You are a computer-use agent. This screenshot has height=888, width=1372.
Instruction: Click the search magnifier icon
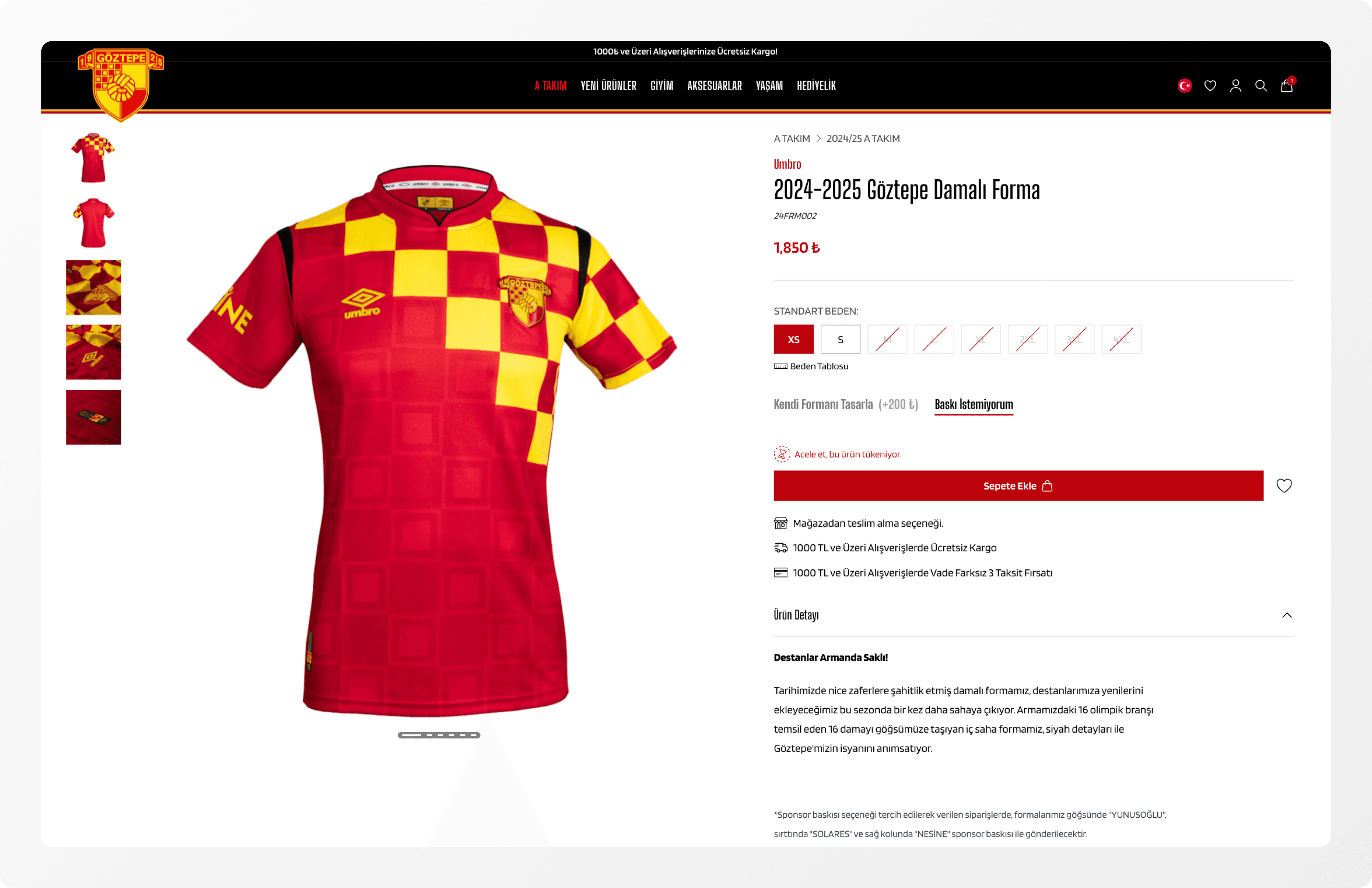pyautogui.click(x=1261, y=86)
